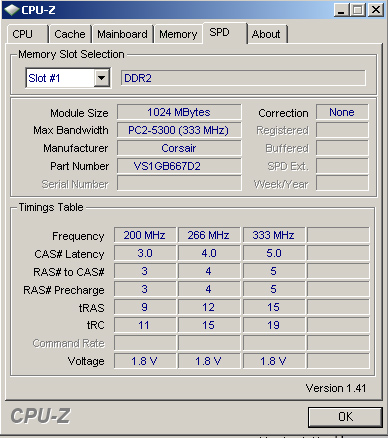This screenshot has height=438, width=388.
Task: Click the CPU-Z title bar icon
Action: click(x=11, y=10)
